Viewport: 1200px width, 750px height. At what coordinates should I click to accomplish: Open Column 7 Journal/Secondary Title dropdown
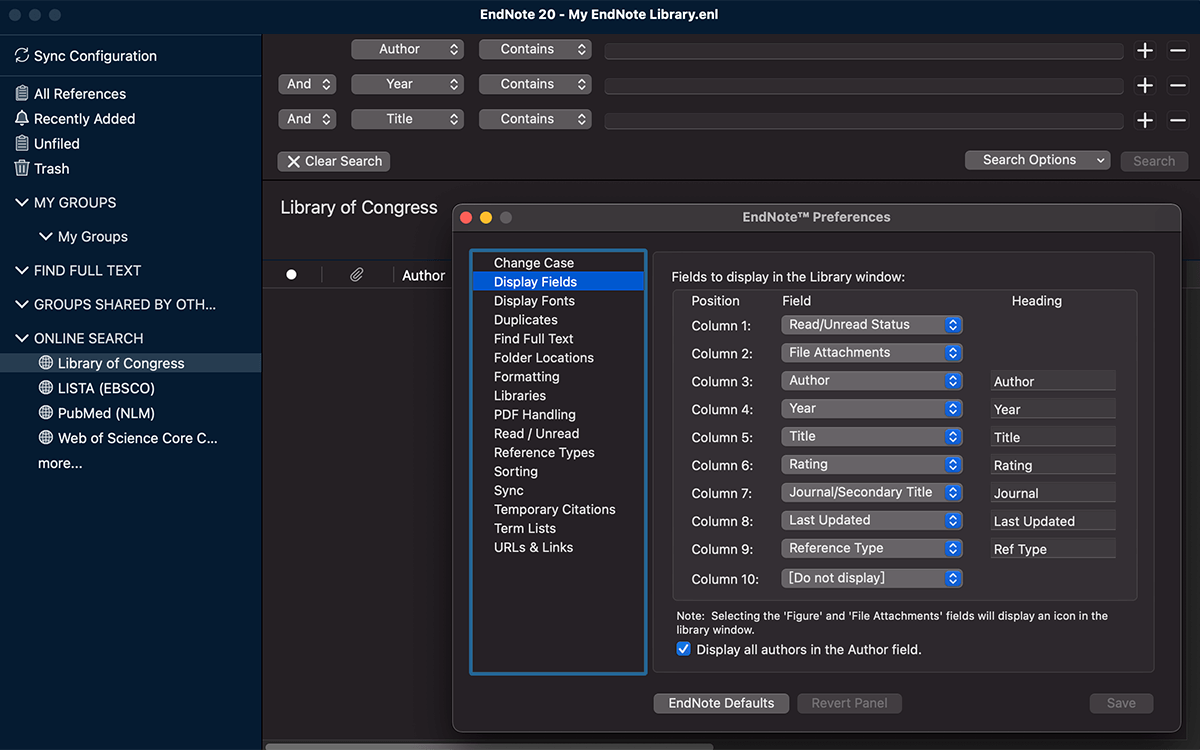tap(872, 493)
